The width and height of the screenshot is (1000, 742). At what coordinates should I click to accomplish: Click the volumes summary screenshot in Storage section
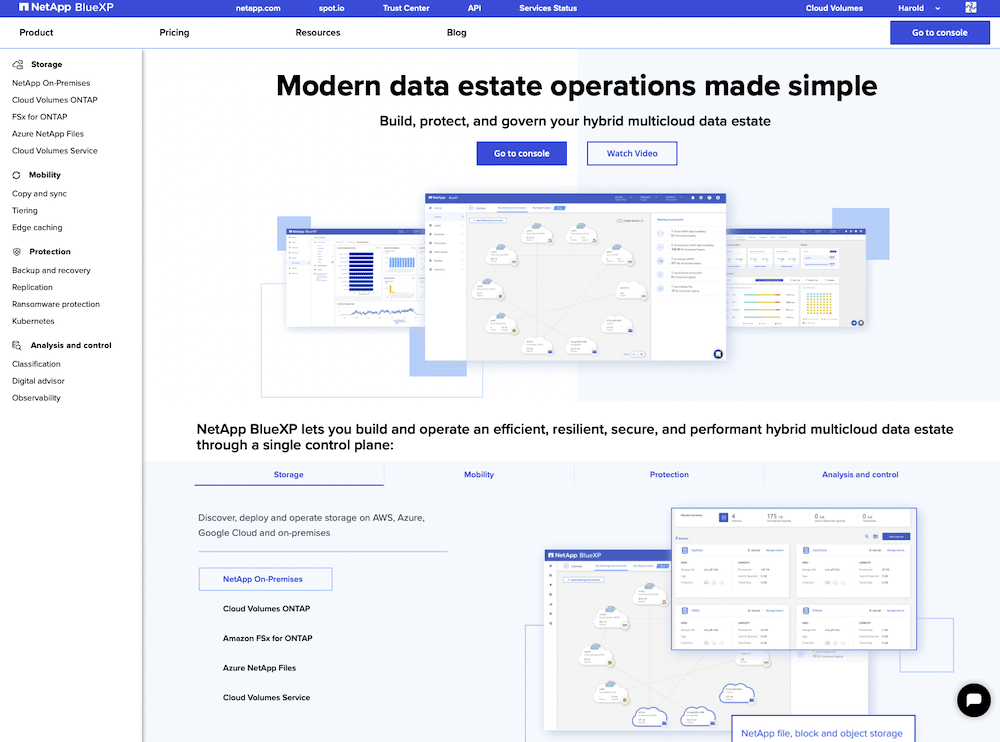[794, 579]
